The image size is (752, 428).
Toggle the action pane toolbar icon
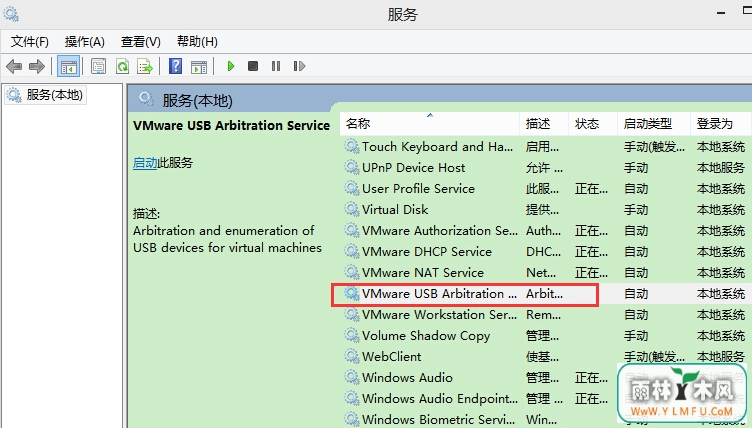tap(199, 67)
